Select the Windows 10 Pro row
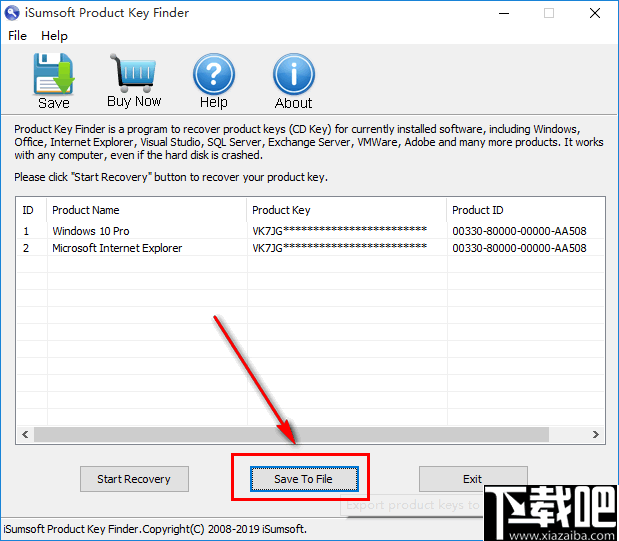This screenshot has height=541, width=619. click(x=310, y=231)
